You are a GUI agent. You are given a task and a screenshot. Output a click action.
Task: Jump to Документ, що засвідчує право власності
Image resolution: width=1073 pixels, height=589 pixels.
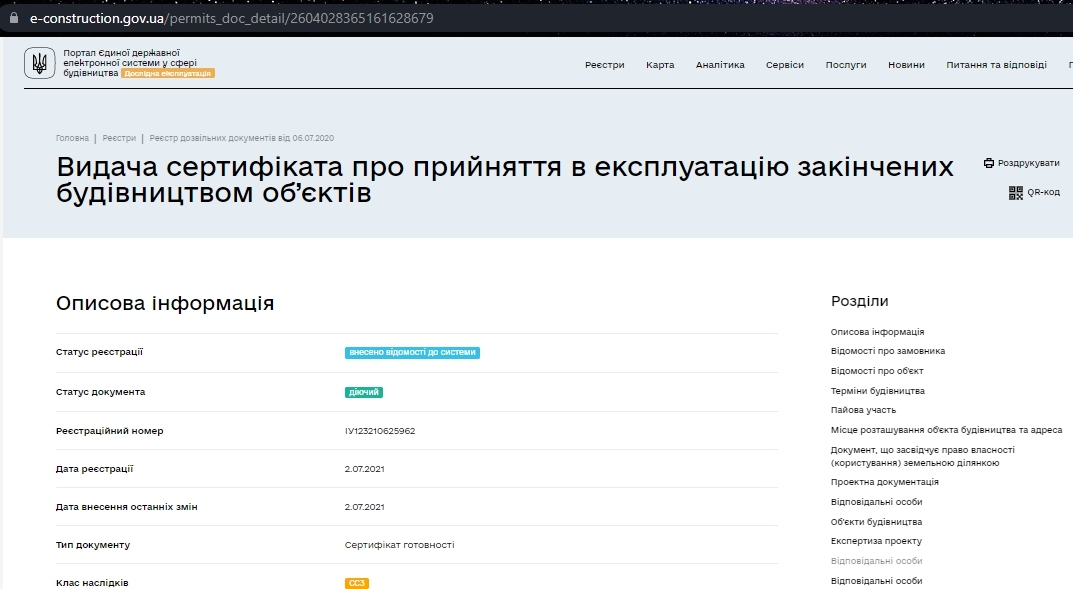point(922,456)
